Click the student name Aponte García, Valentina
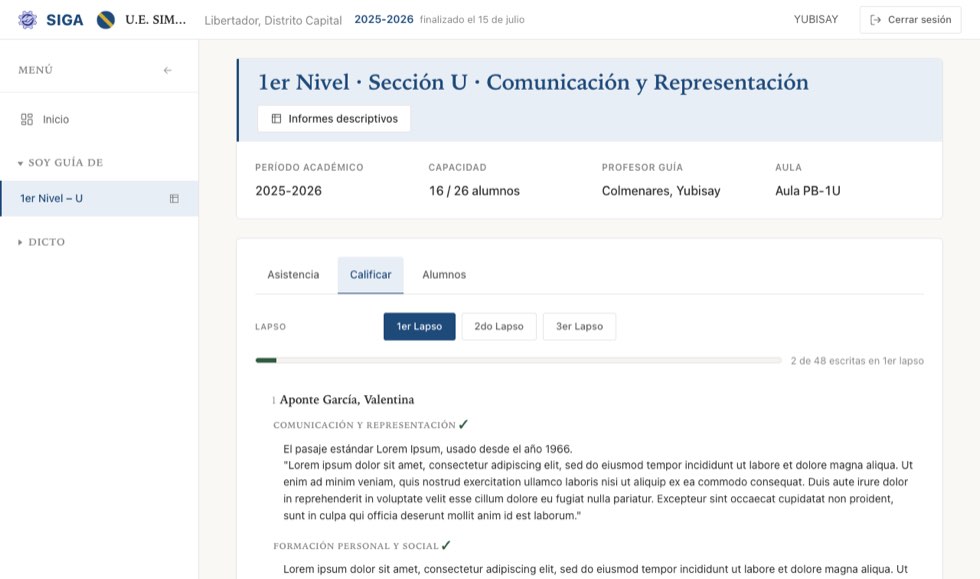The height and width of the screenshot is (579, 980). coord(347,400)
